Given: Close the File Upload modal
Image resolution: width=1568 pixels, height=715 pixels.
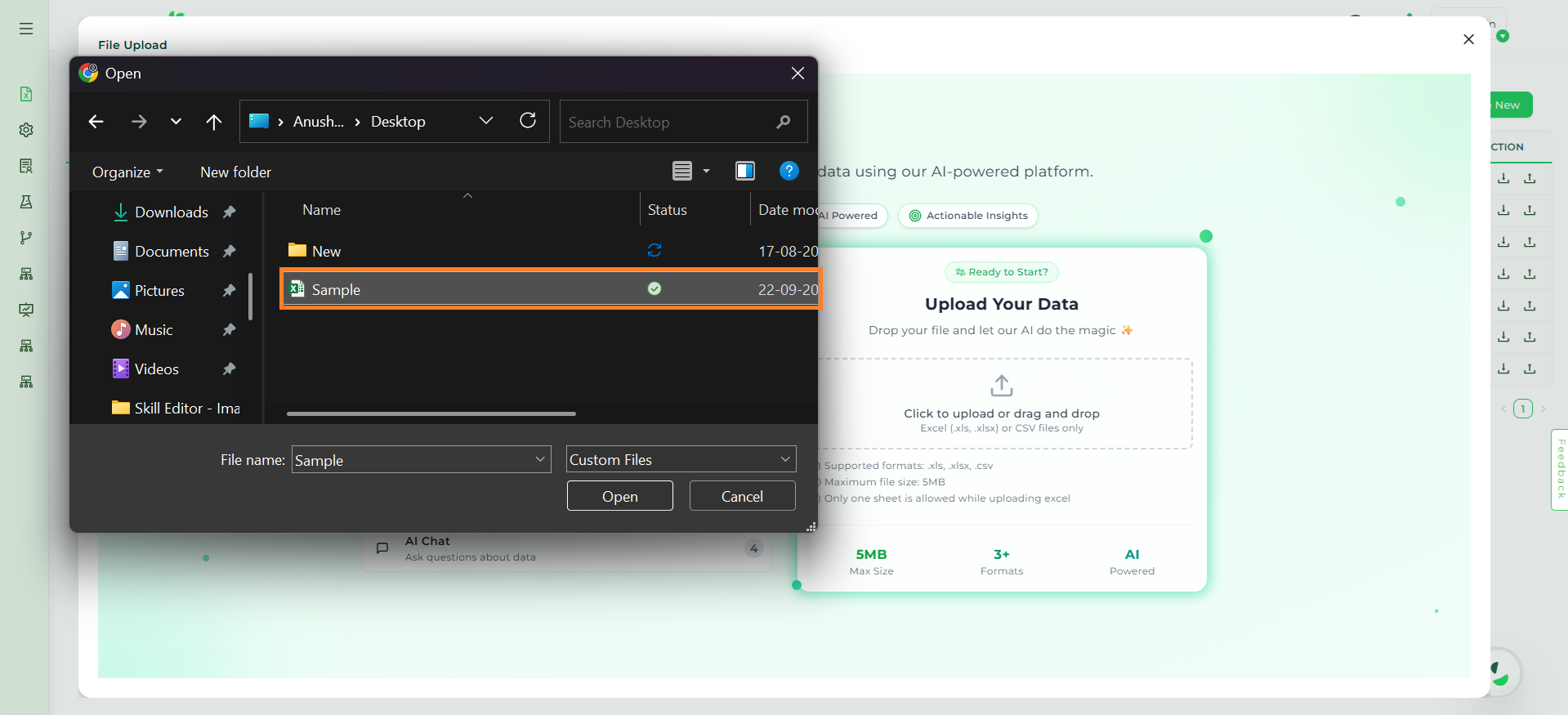Looking at the screenshot, I should click(x=1468, y=39).
